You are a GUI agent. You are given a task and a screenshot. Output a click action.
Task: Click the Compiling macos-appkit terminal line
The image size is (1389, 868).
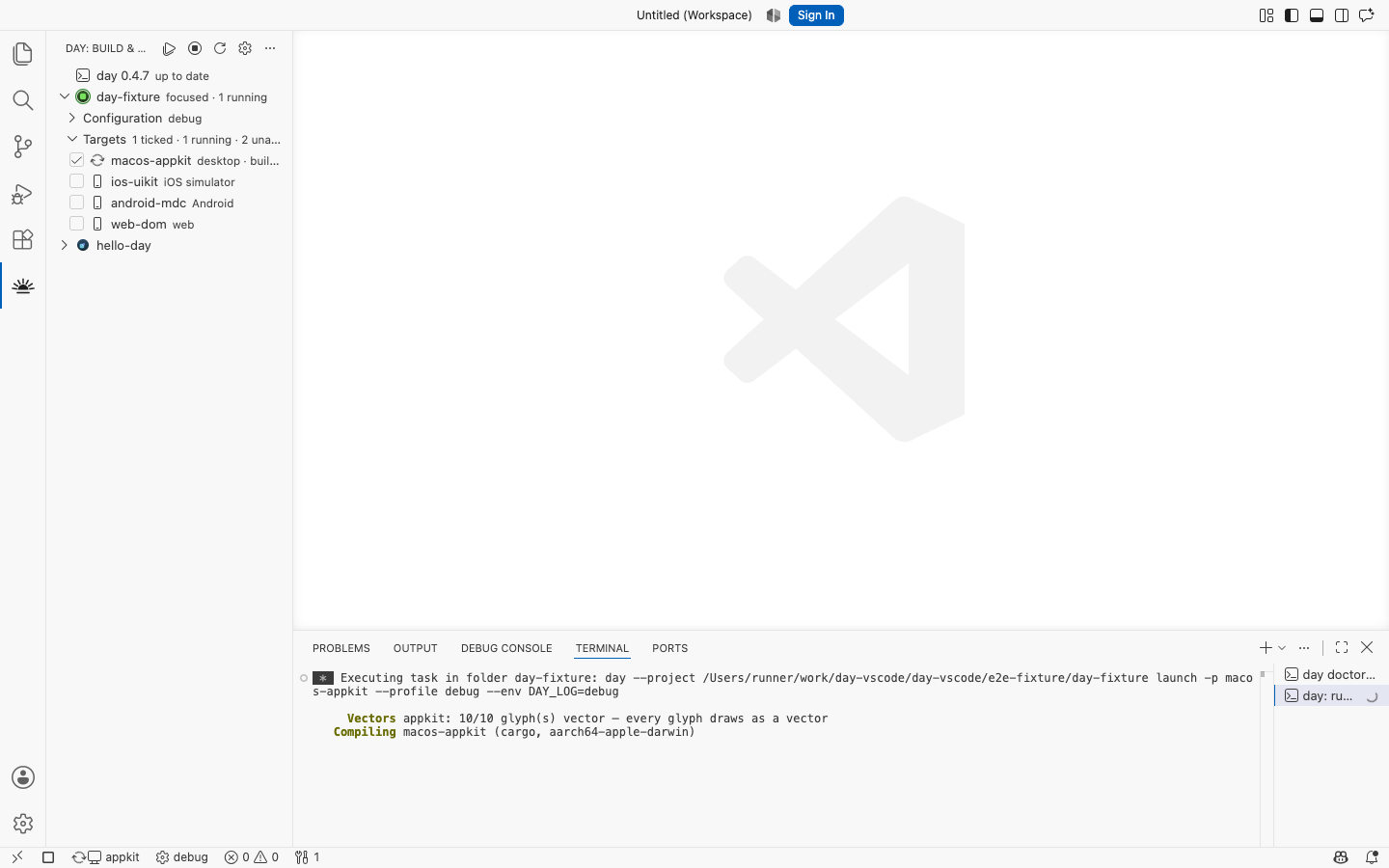(514, 732)
